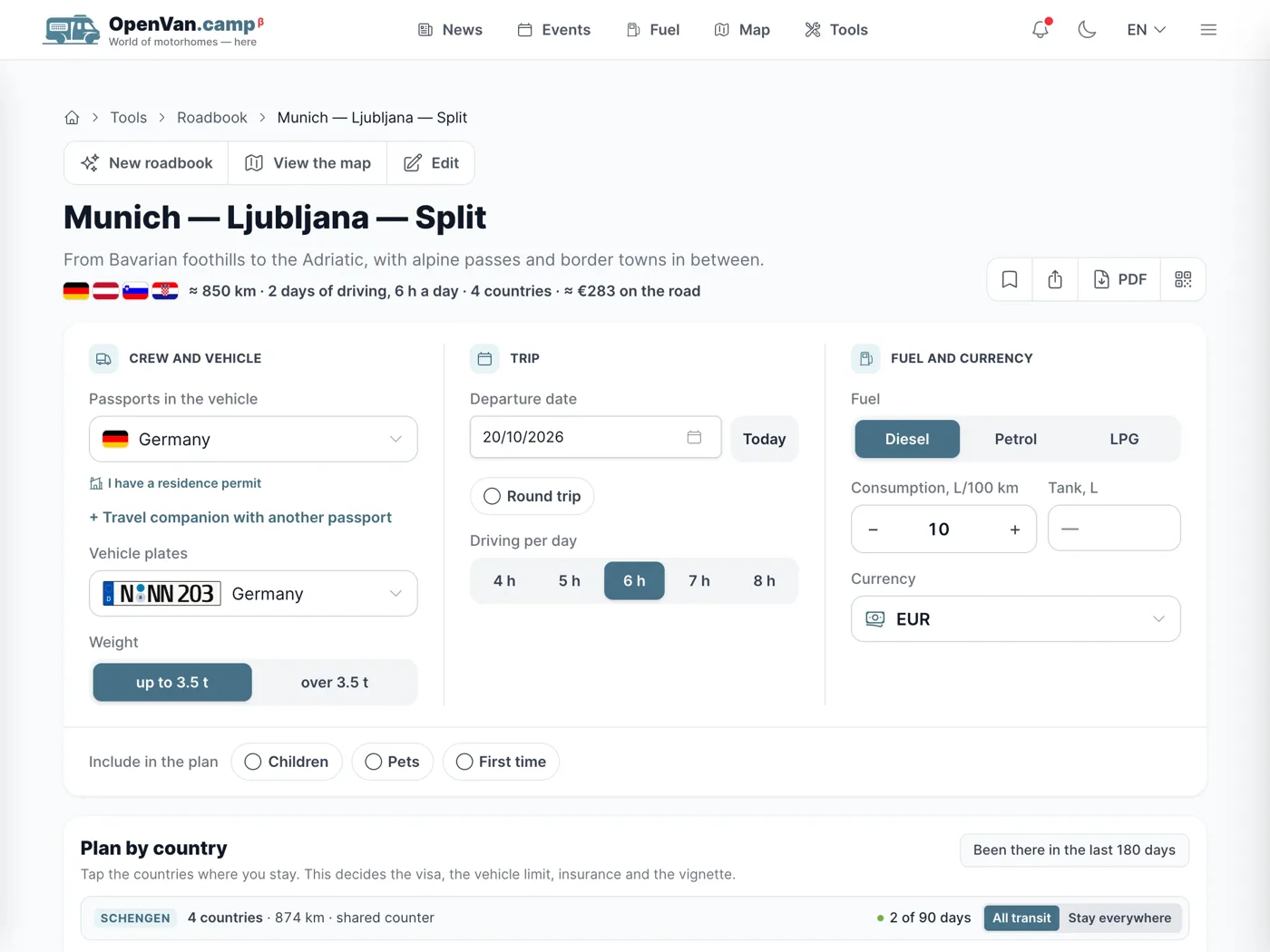
Task: Include Children in the plan
Action: click(x=287, y=762)
